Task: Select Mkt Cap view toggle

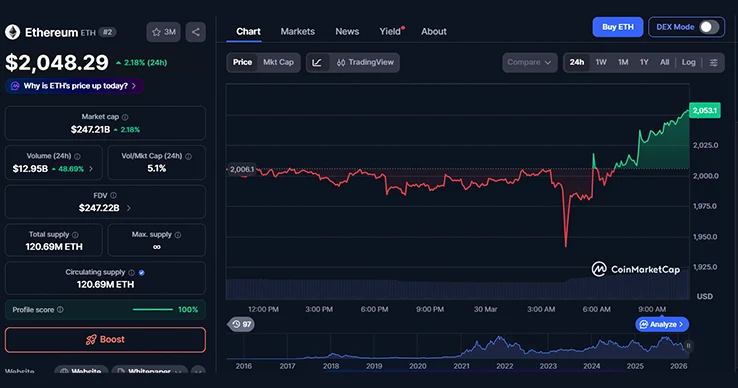Action: tap(278, 62)
